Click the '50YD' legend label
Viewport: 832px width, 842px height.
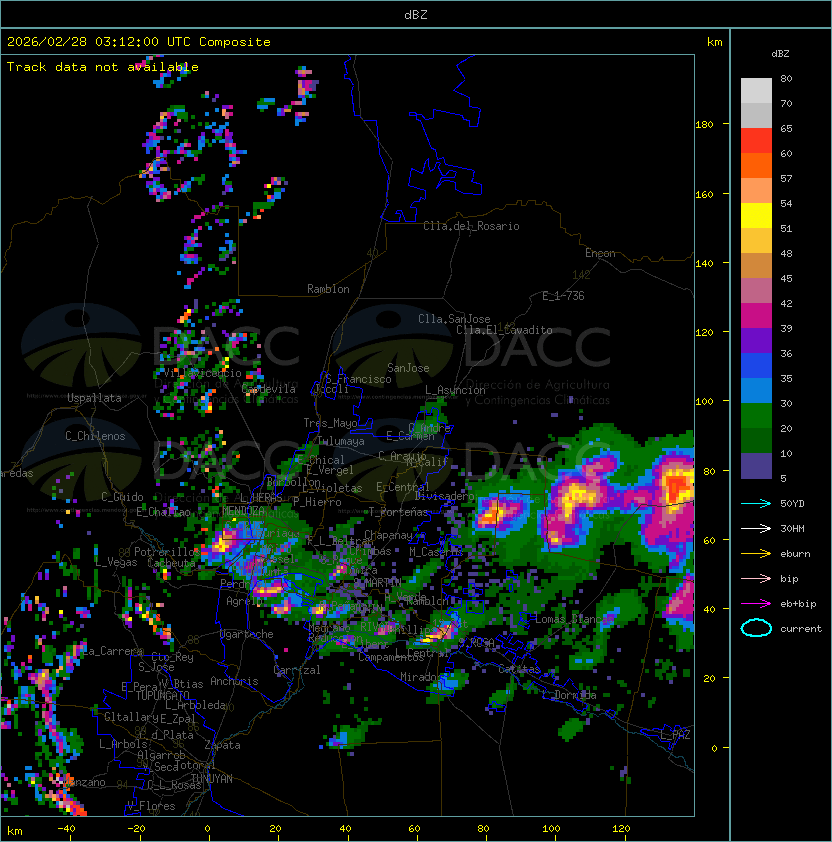(x=792, y=504)
